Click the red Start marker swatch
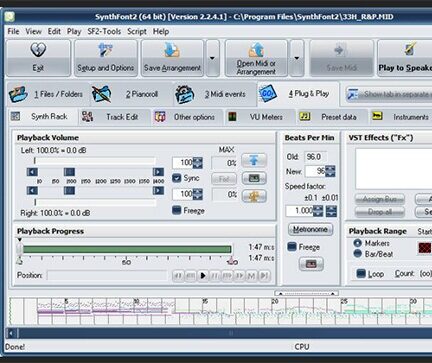This screenshot has width=432, height=363. click(x=424, y=248)
